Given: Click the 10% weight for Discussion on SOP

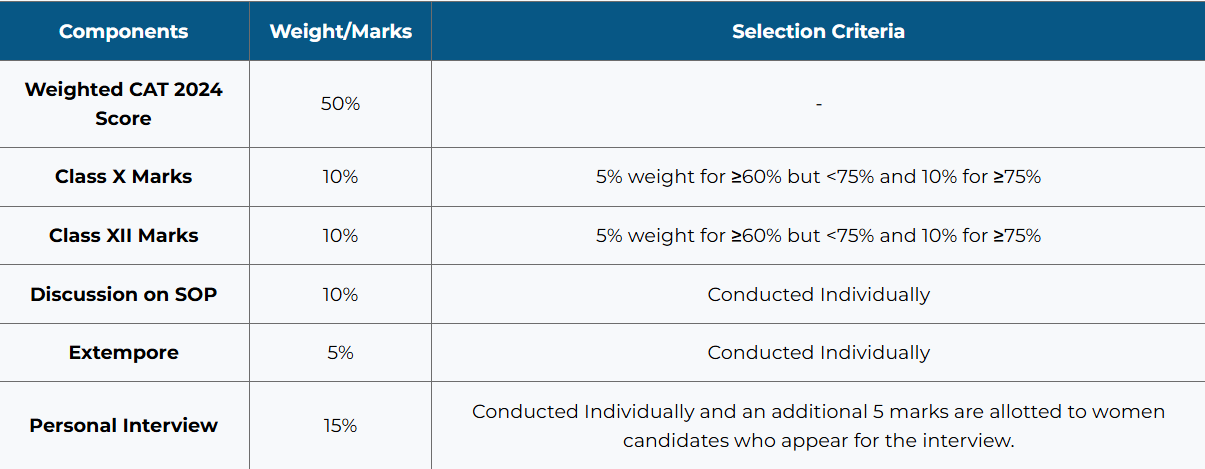Looking at the screenshot, I should pos(340,295).
